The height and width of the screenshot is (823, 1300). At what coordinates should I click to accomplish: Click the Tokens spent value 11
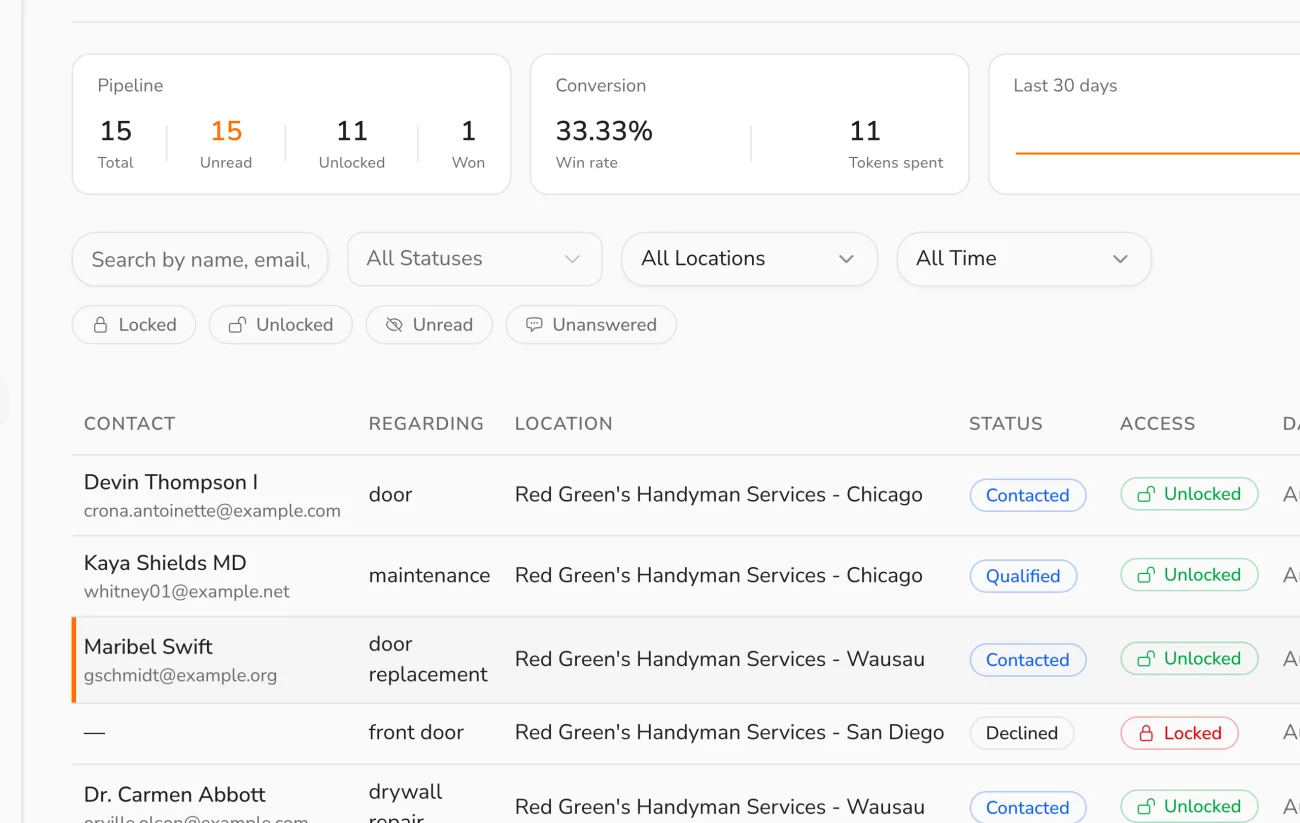[865, 131]
